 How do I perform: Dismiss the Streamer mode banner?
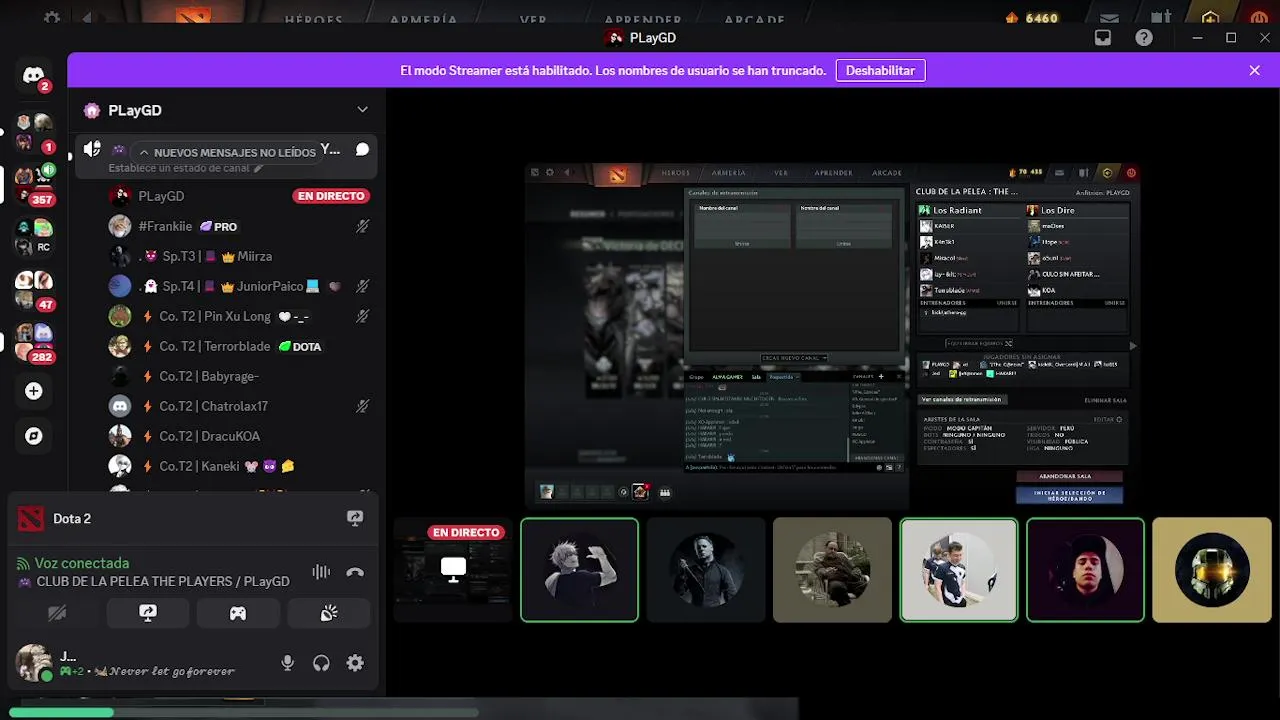[1254, 70]
